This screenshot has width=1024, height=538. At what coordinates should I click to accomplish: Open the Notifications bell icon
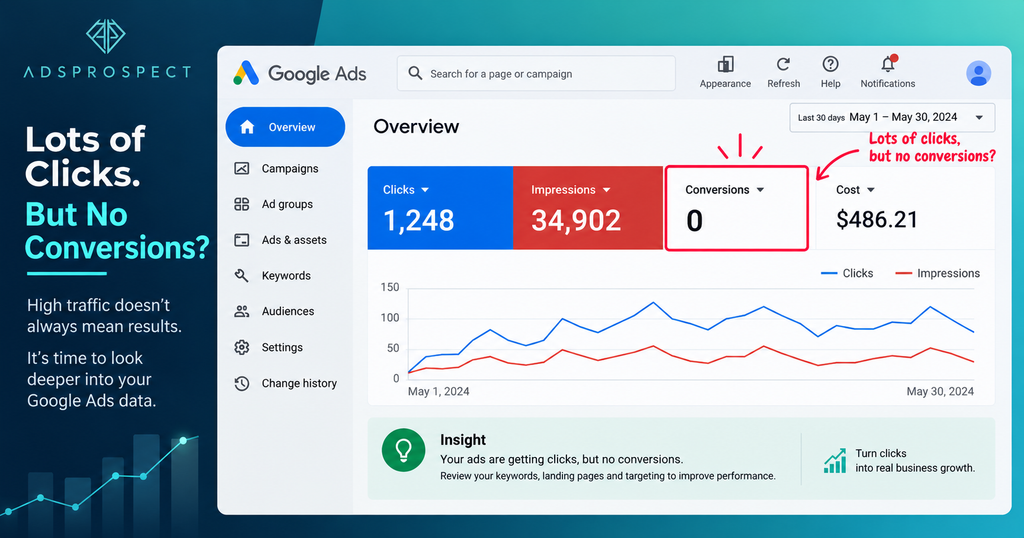pyautogui.click(x=888, y=63)
